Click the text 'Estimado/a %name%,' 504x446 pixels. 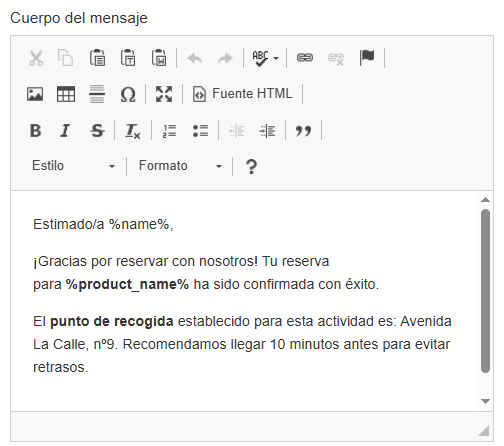[103, 224]
